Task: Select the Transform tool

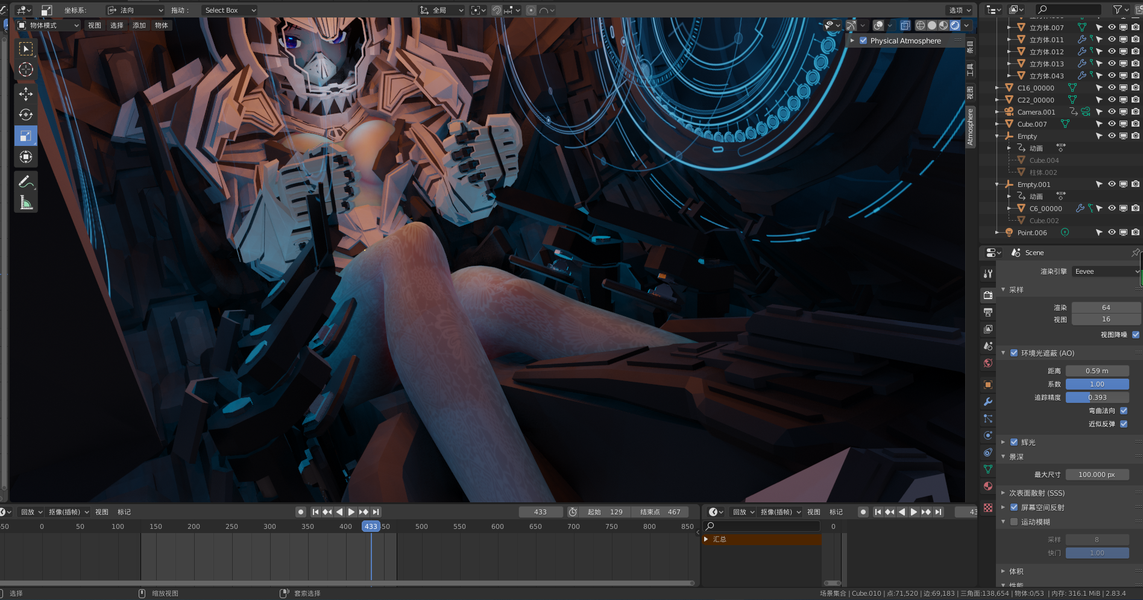Action: coord(26,157)
